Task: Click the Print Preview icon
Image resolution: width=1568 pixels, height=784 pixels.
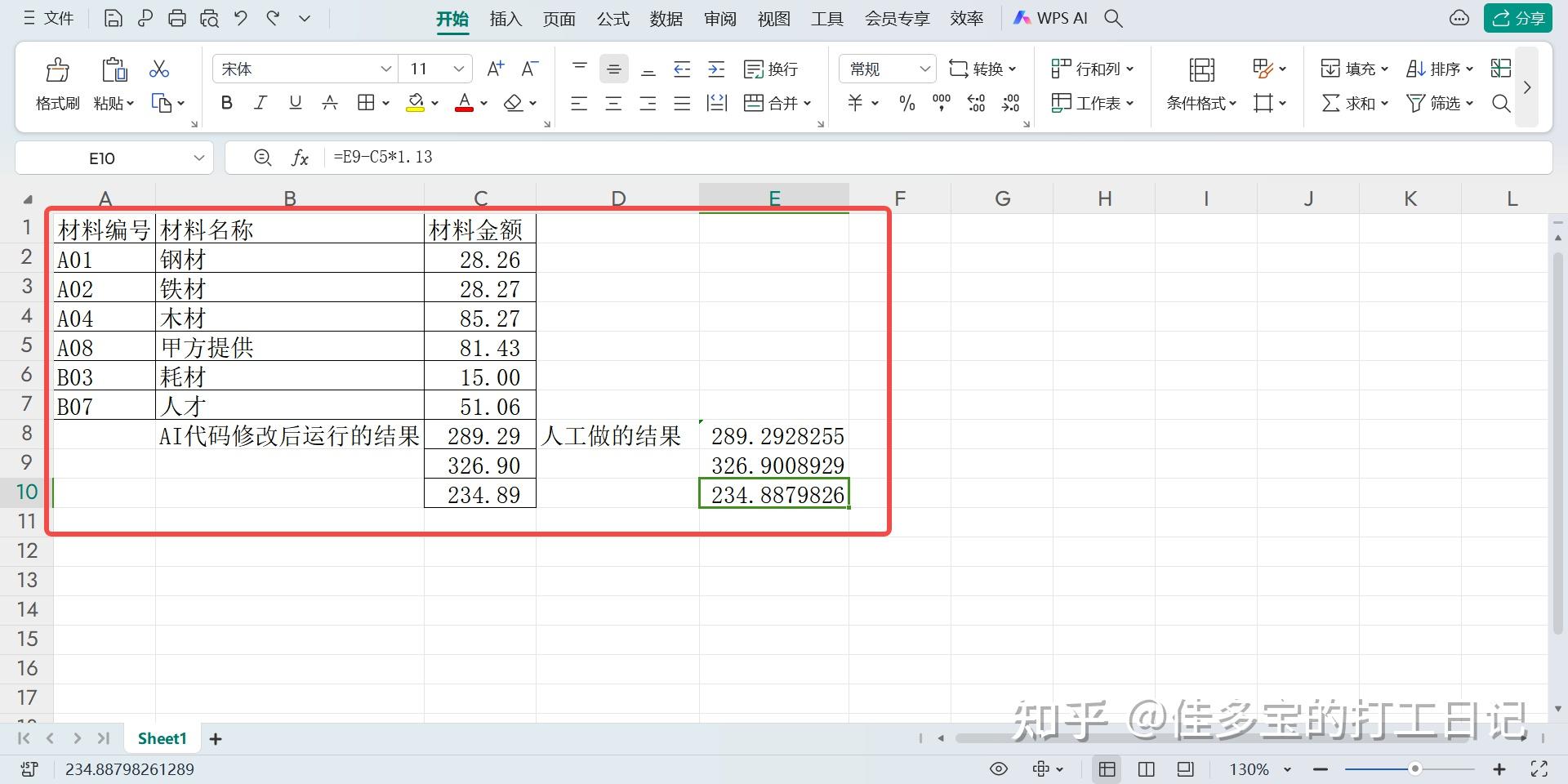Action: 209,18
